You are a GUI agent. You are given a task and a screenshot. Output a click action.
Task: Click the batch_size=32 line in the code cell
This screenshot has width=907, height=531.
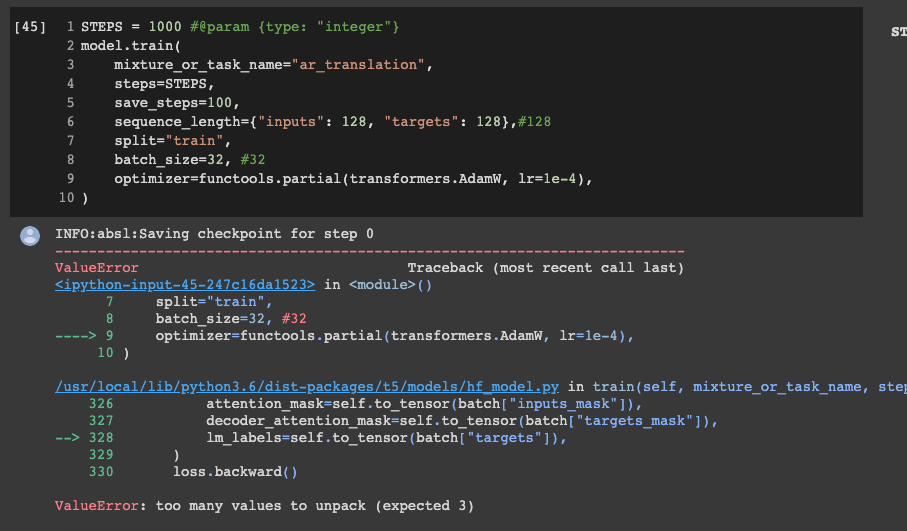pos(190,160)
